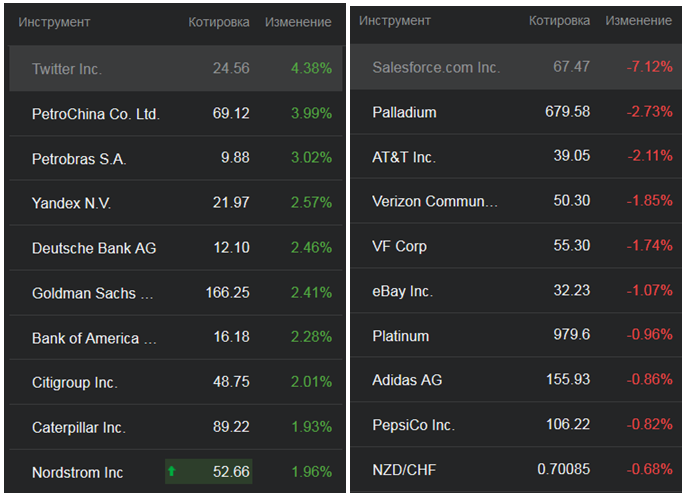Open the PetroChina Co. Ltd. instrument
Screen dimensions: 684x495
click(96, 114)
